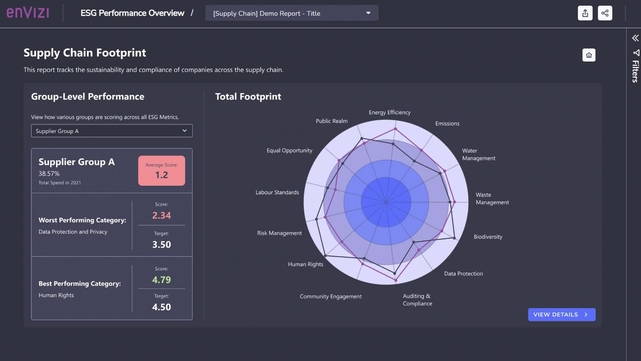
Task: Click the Energy Efficiency radar label
Action: click(390, 112)
